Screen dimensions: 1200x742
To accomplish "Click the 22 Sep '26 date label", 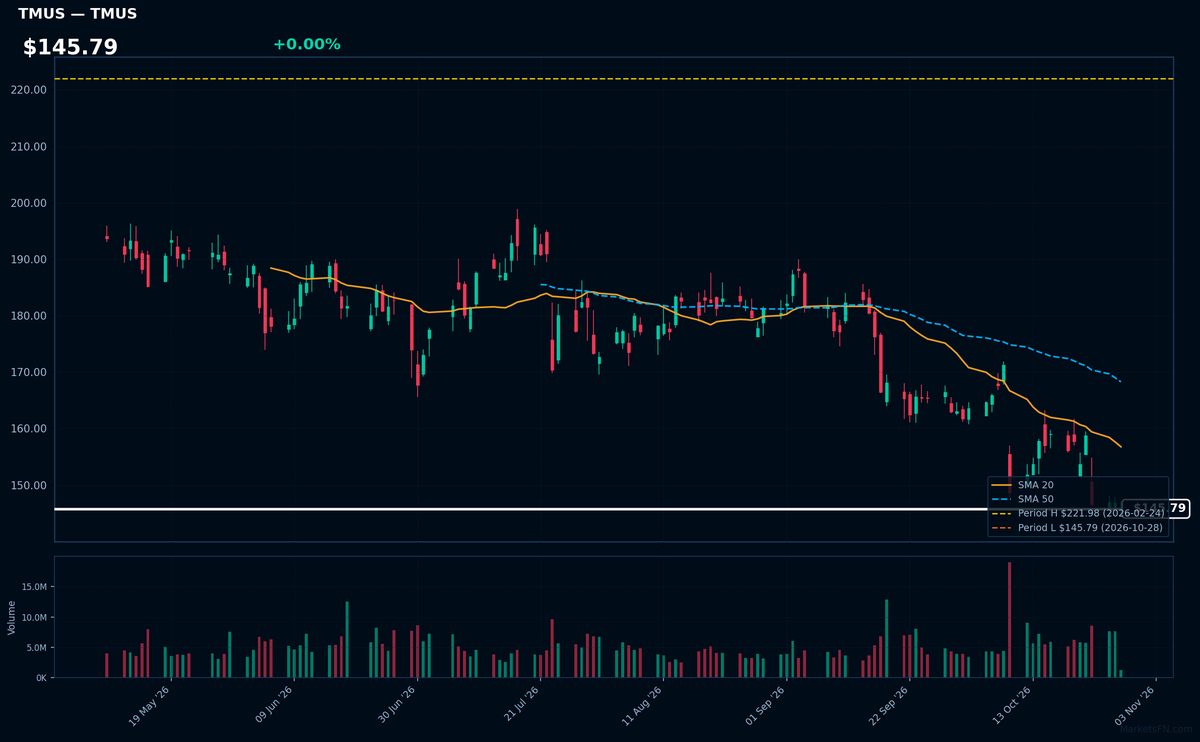I will [889, 707].
